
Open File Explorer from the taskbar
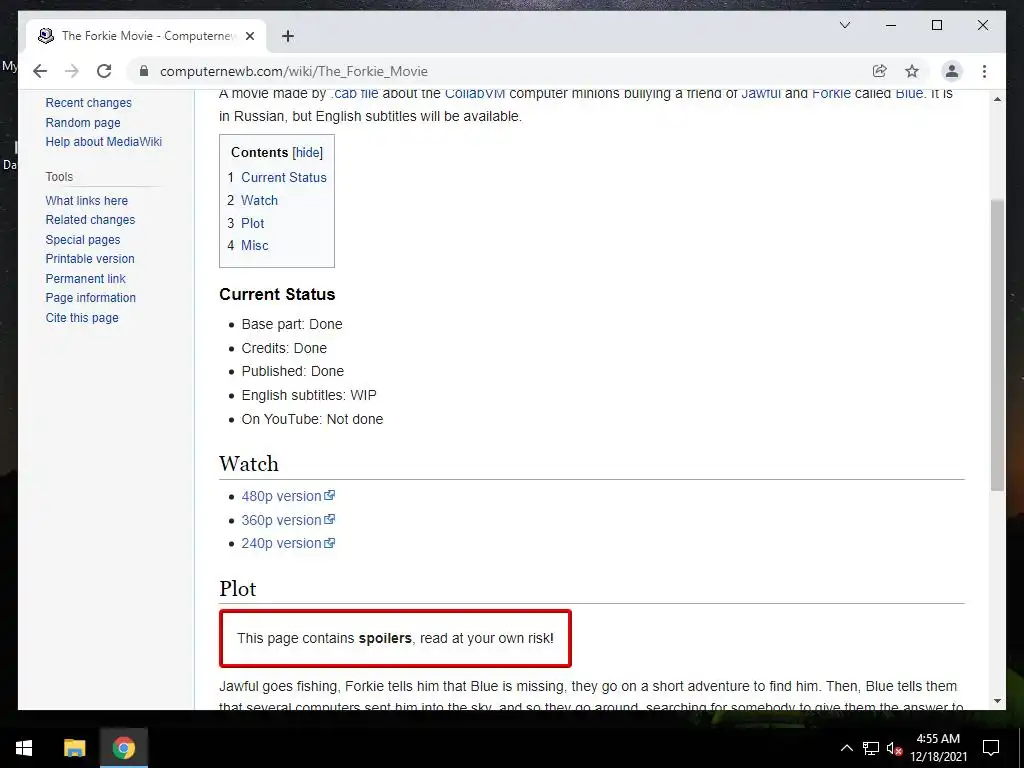coord(74,748)
